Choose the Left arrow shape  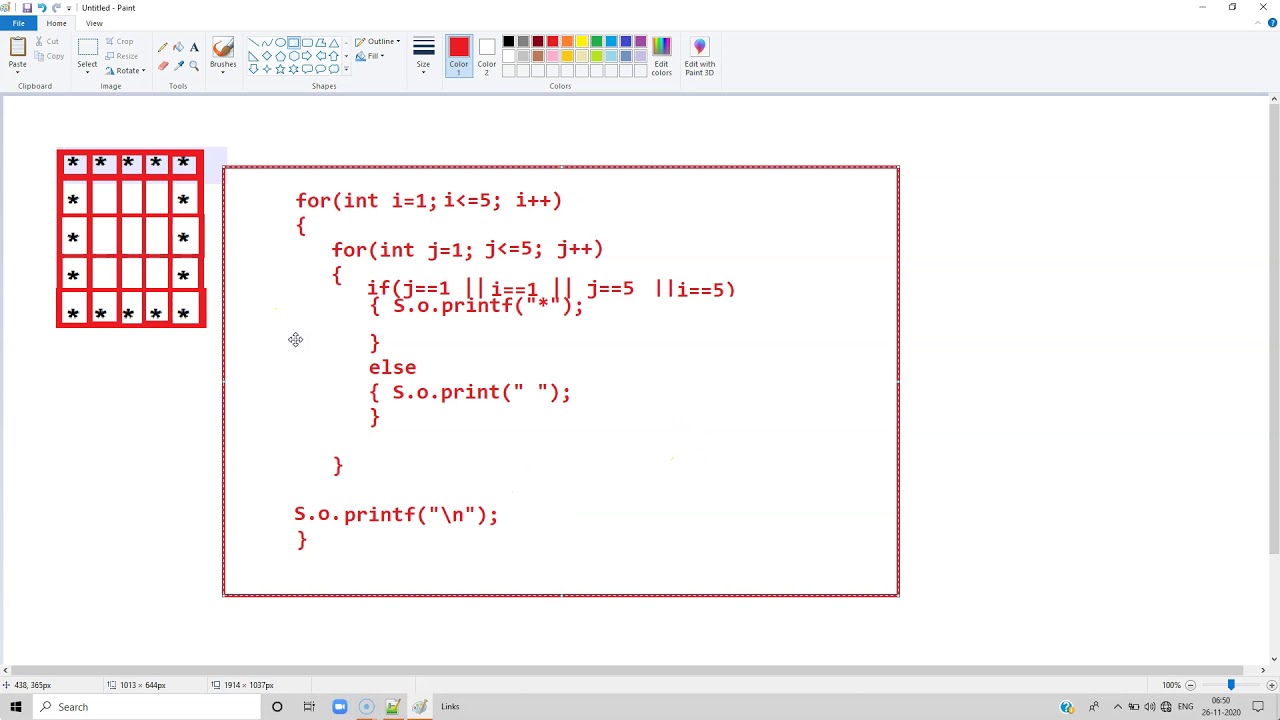pyautogui.click(x=321, y=56)
